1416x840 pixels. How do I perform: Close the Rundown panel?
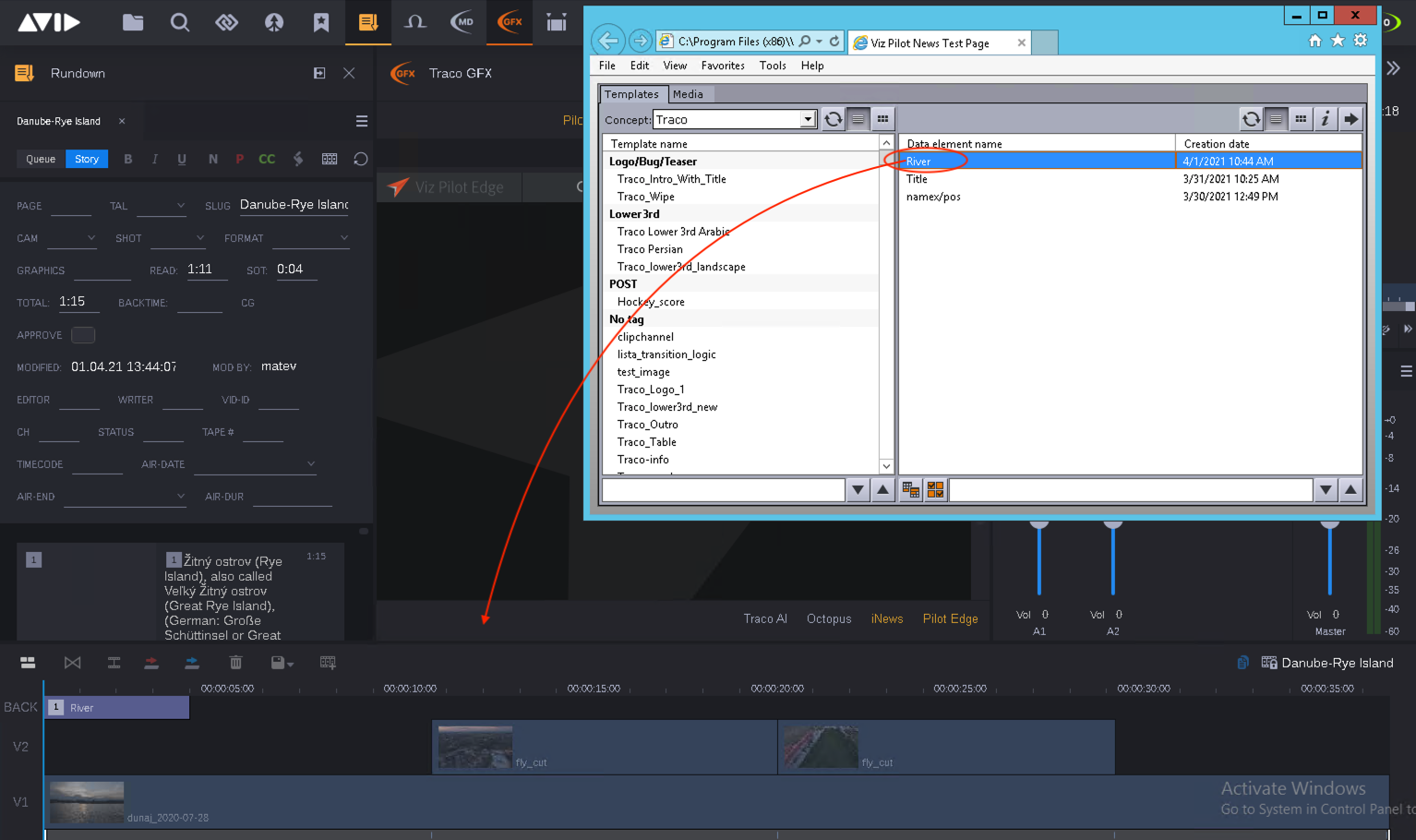coord(349,73)
